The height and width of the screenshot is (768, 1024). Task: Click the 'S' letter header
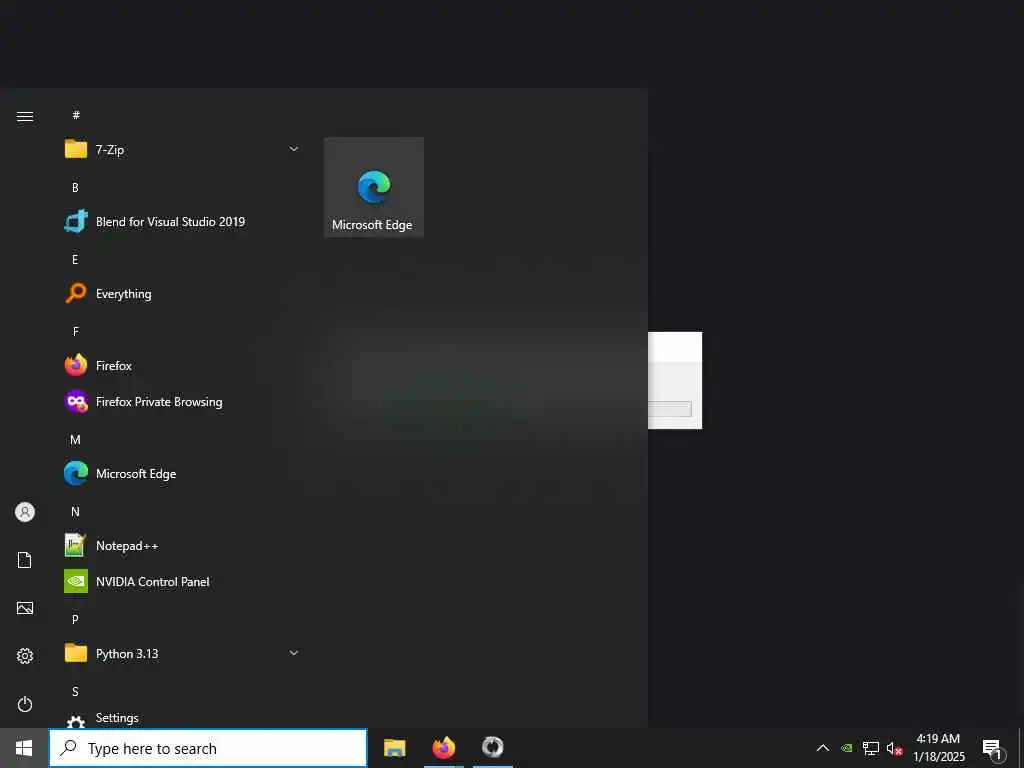[75, 691]
